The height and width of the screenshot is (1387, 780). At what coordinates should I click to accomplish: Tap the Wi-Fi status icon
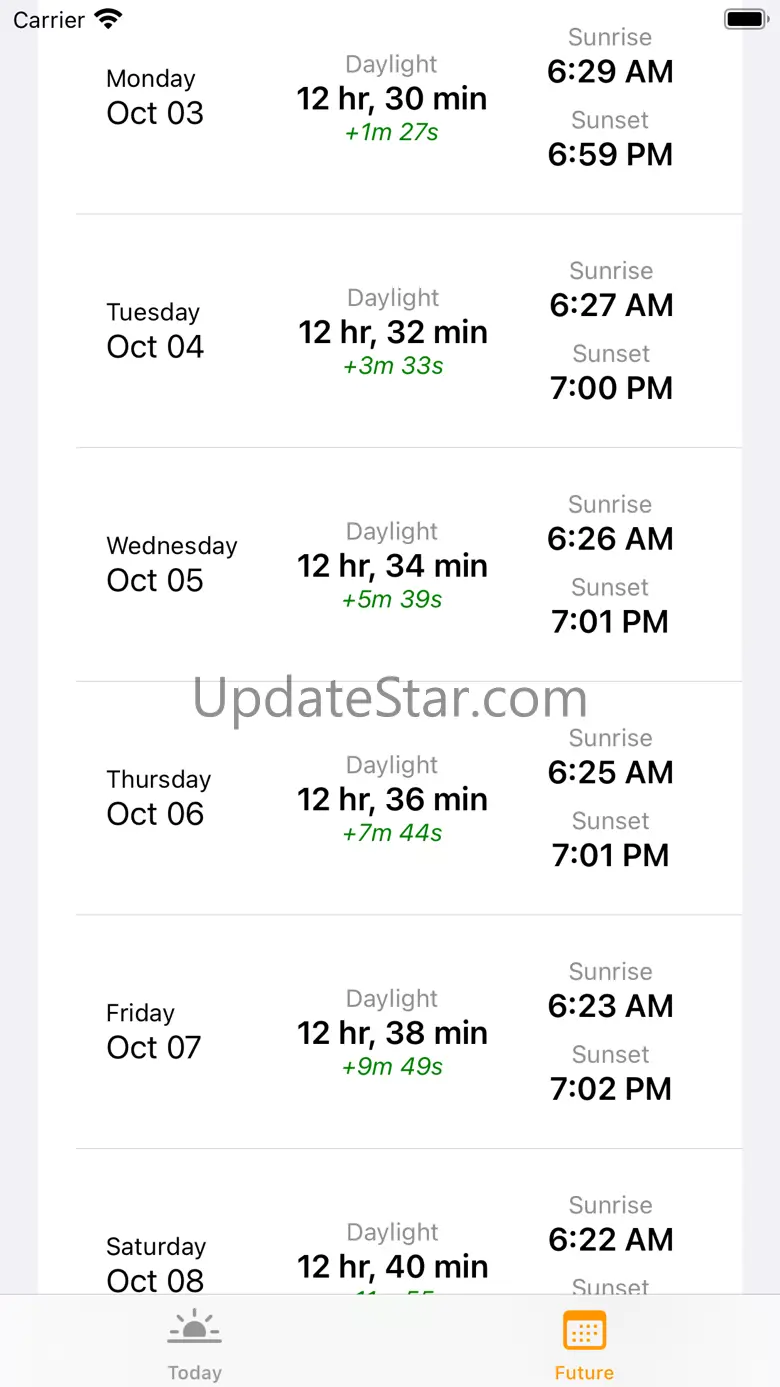[108, 19]
